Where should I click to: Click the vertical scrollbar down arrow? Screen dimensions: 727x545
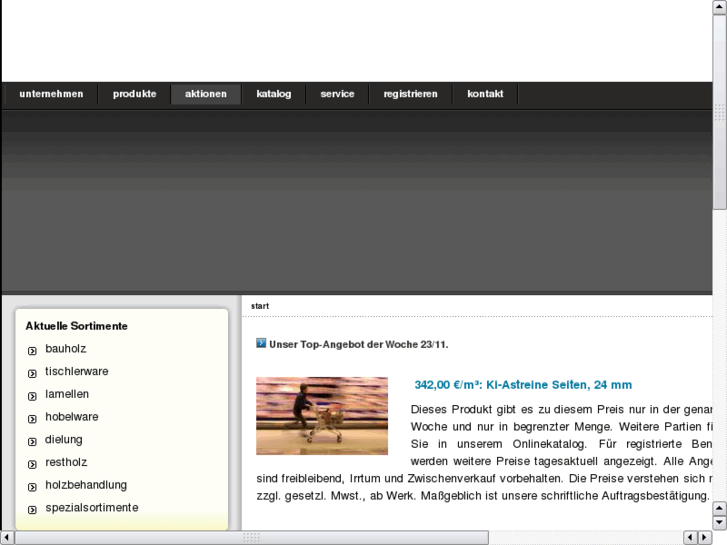(720, 523)
